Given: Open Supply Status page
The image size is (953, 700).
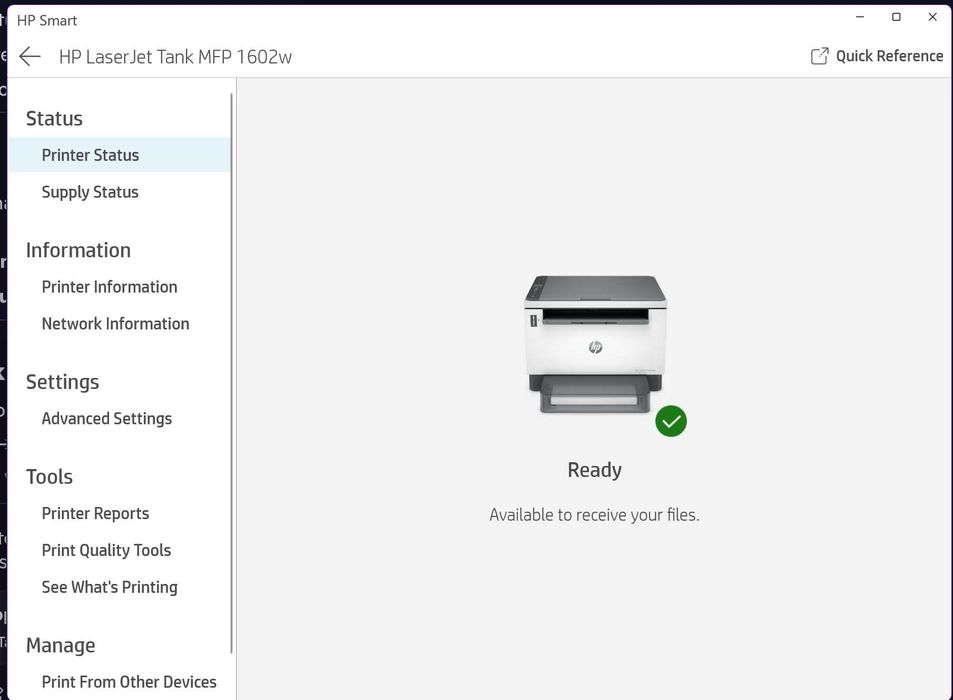Looking at the screenshot, I should tap(90, 192).
